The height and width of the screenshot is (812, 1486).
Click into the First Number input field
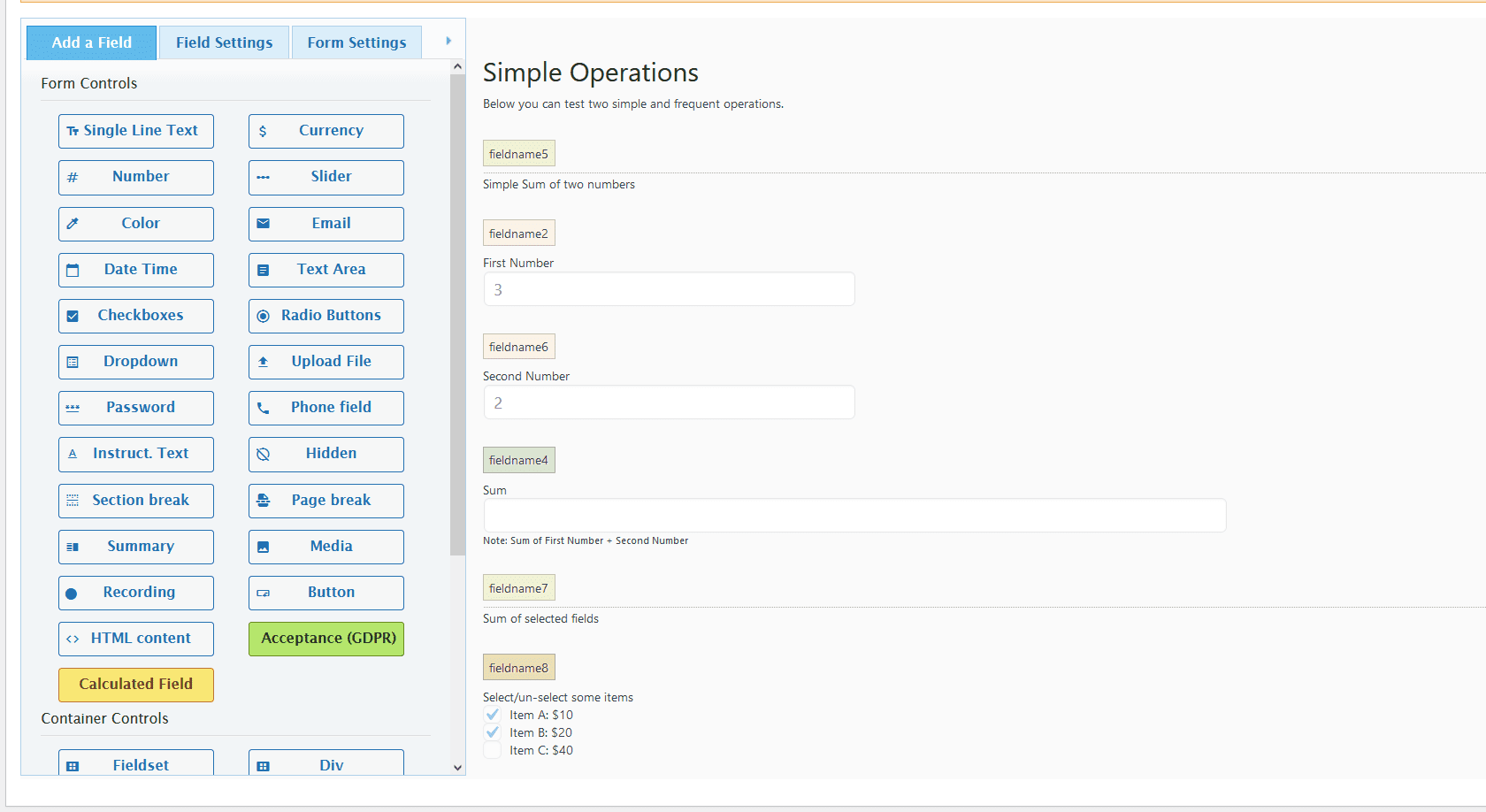(669, 289)
